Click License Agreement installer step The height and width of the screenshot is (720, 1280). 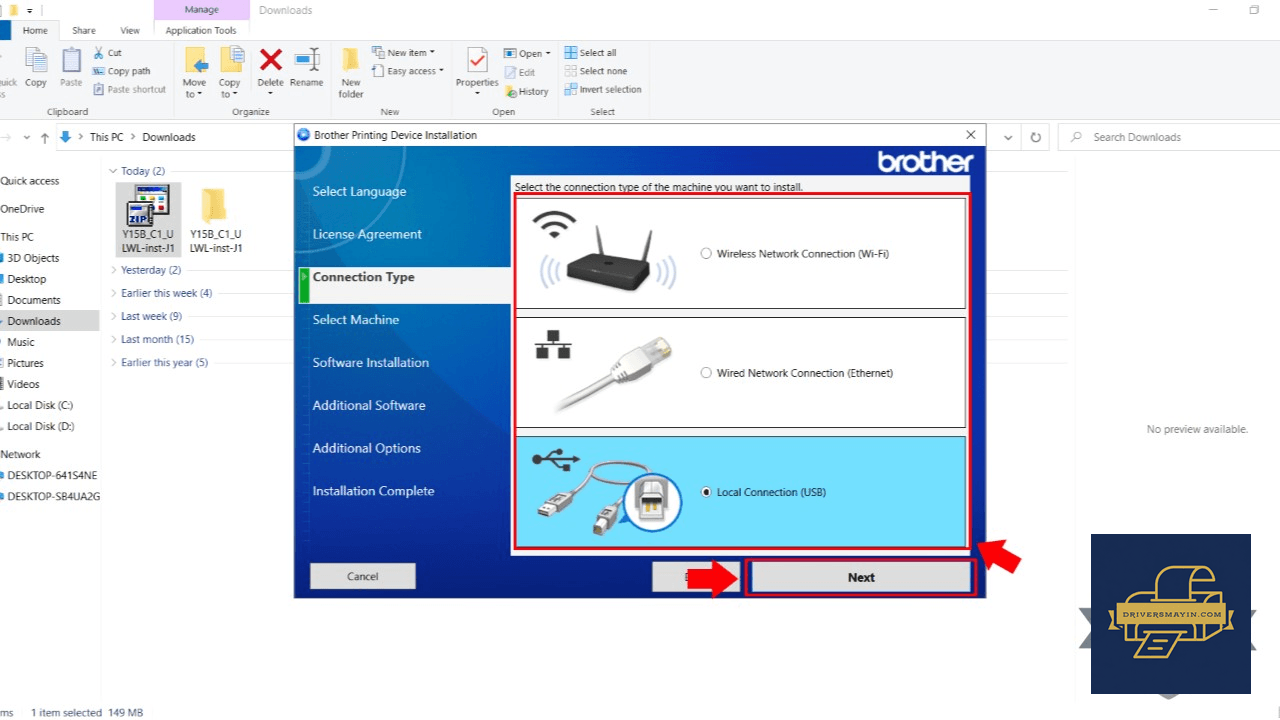(x=367, y=234)
